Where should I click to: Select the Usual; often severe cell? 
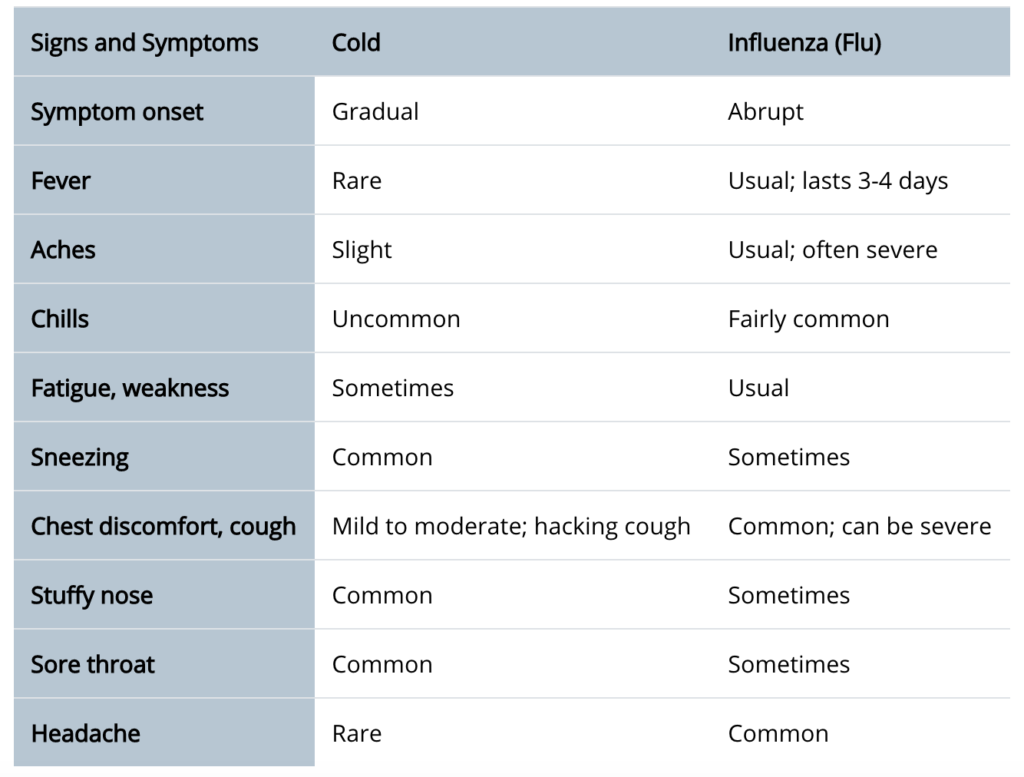click(833, 250)
